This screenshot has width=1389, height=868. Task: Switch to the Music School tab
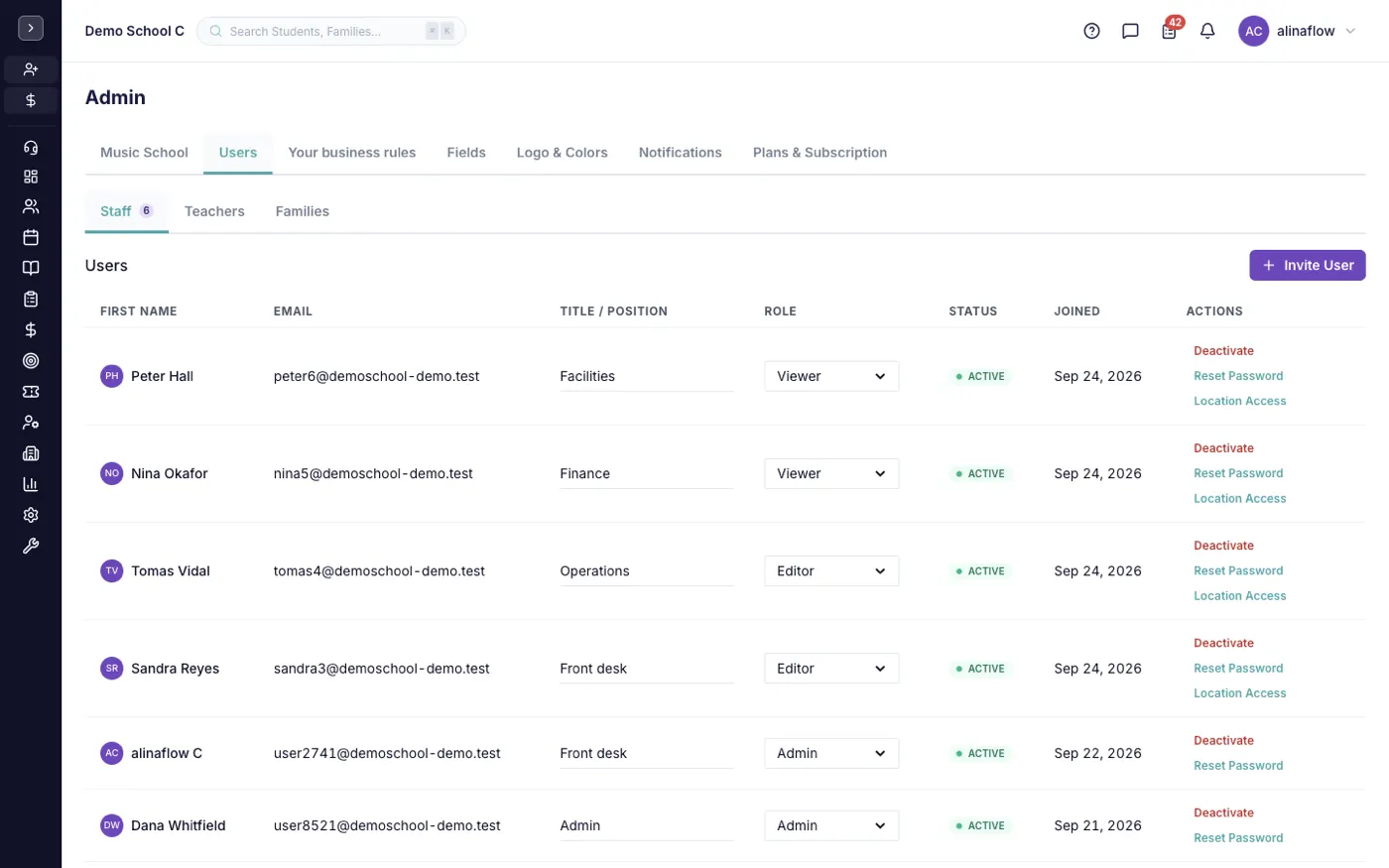tap(144, 152)
